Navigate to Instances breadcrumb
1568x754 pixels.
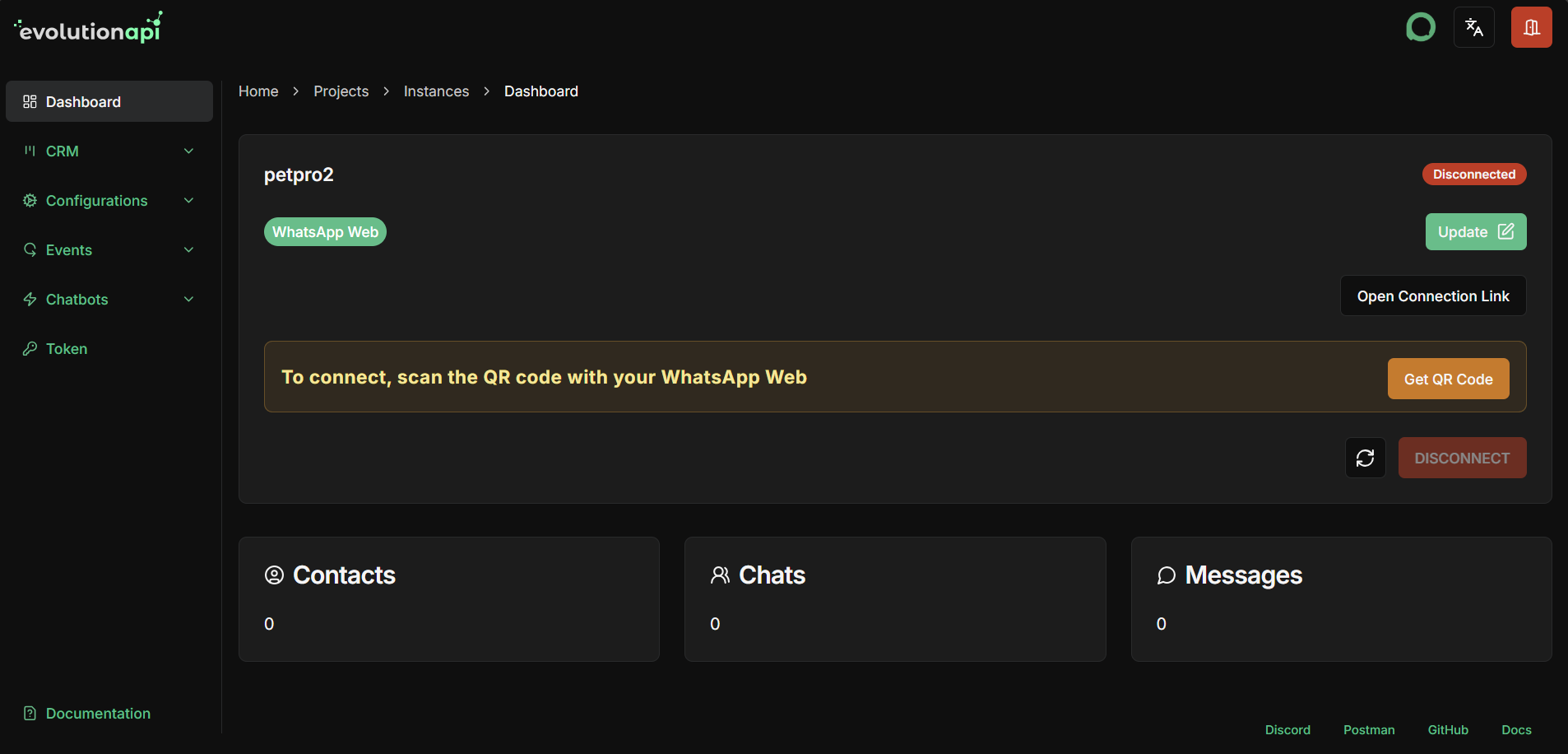pyautogui.click(x=436, y=91)
